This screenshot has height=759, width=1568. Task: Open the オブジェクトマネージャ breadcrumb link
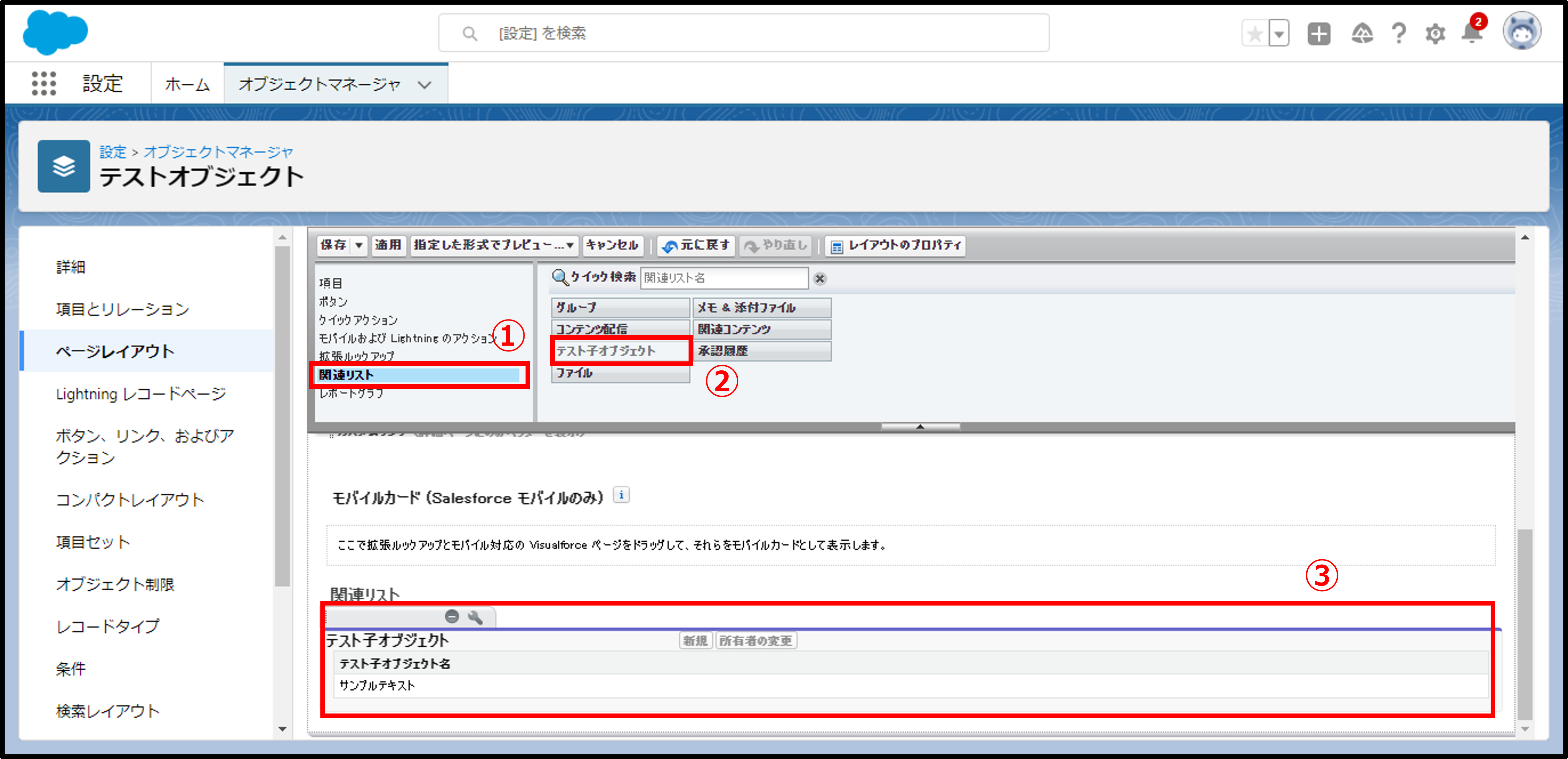pos(218,152)
